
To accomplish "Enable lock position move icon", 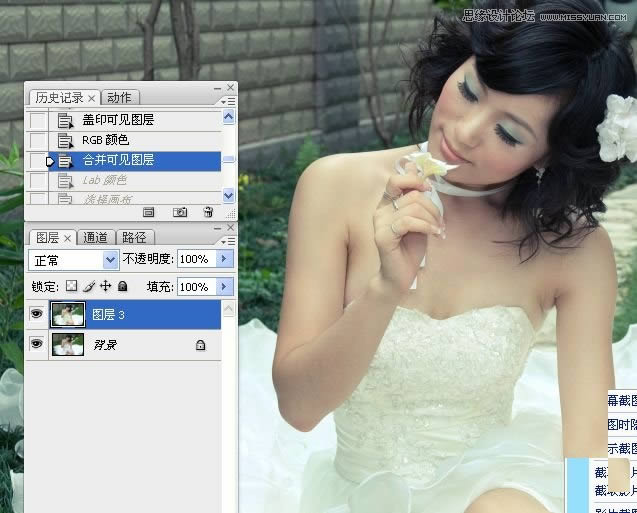I will (x=105, y=287).
